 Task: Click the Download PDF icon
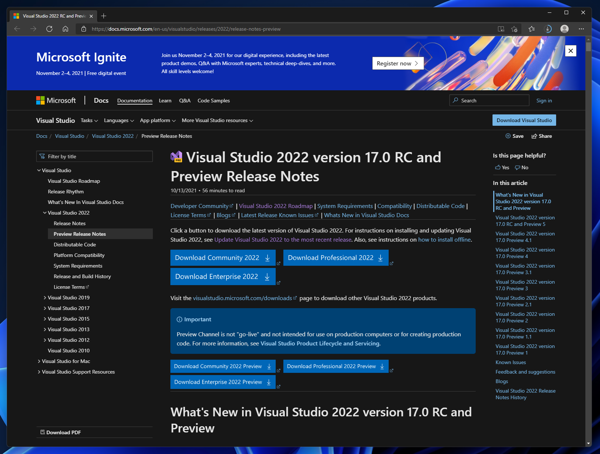(43, 432)
